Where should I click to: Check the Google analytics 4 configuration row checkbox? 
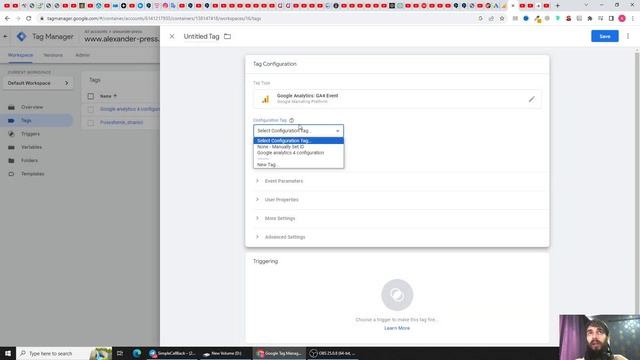click(x=91, y=109)
